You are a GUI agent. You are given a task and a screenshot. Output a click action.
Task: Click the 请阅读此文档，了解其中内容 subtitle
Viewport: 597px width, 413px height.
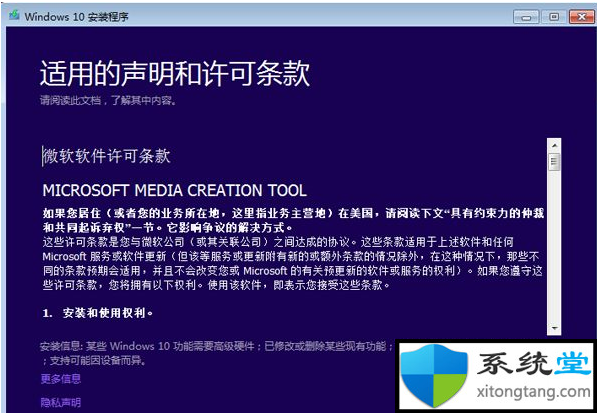coord(108,101)
